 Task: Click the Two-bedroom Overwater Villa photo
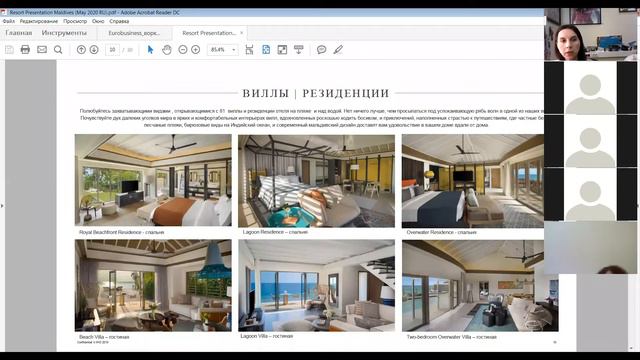point(480,286)
